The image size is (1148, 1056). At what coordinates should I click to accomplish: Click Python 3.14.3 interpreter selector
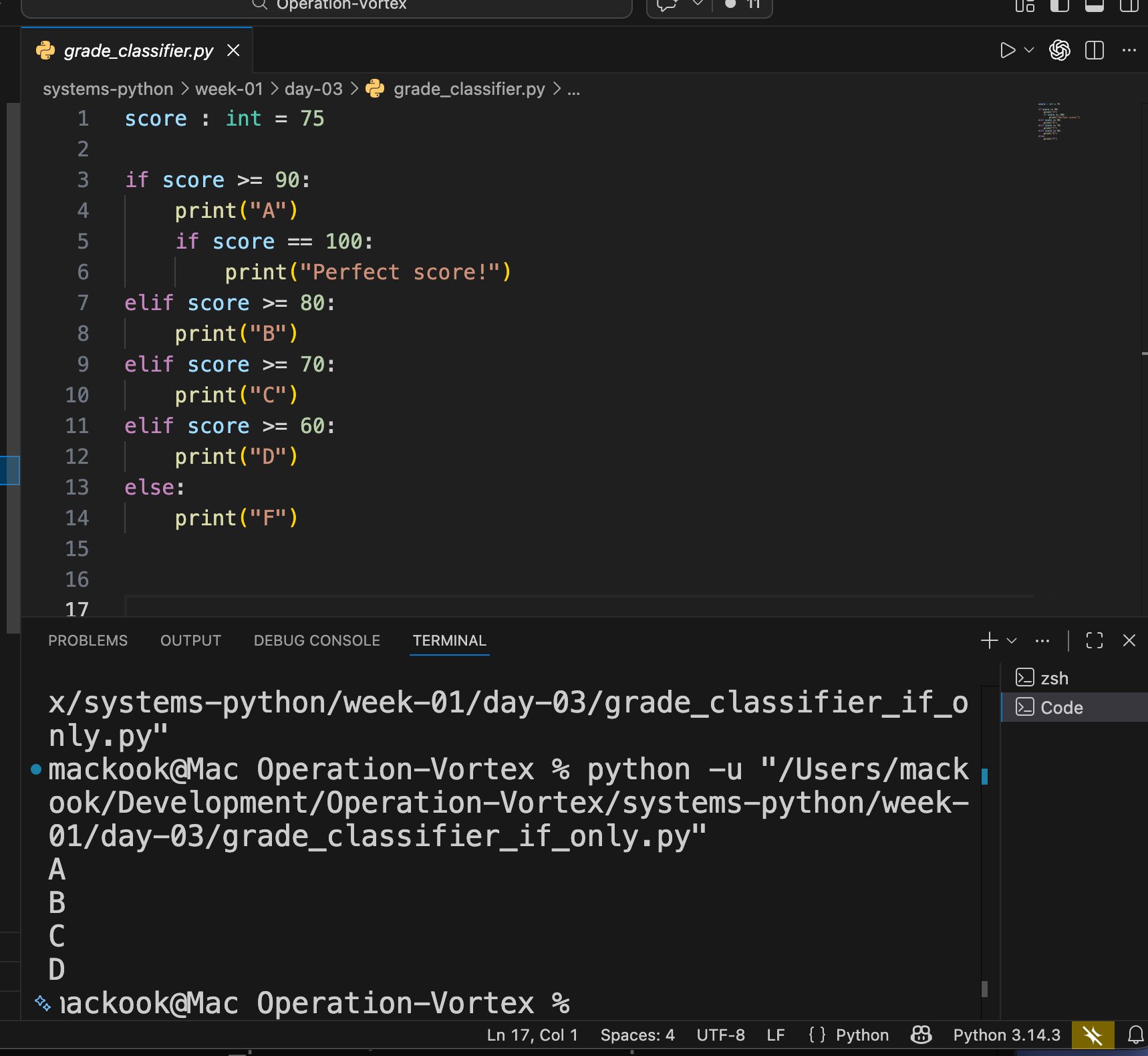[x=1006, y=1035]
